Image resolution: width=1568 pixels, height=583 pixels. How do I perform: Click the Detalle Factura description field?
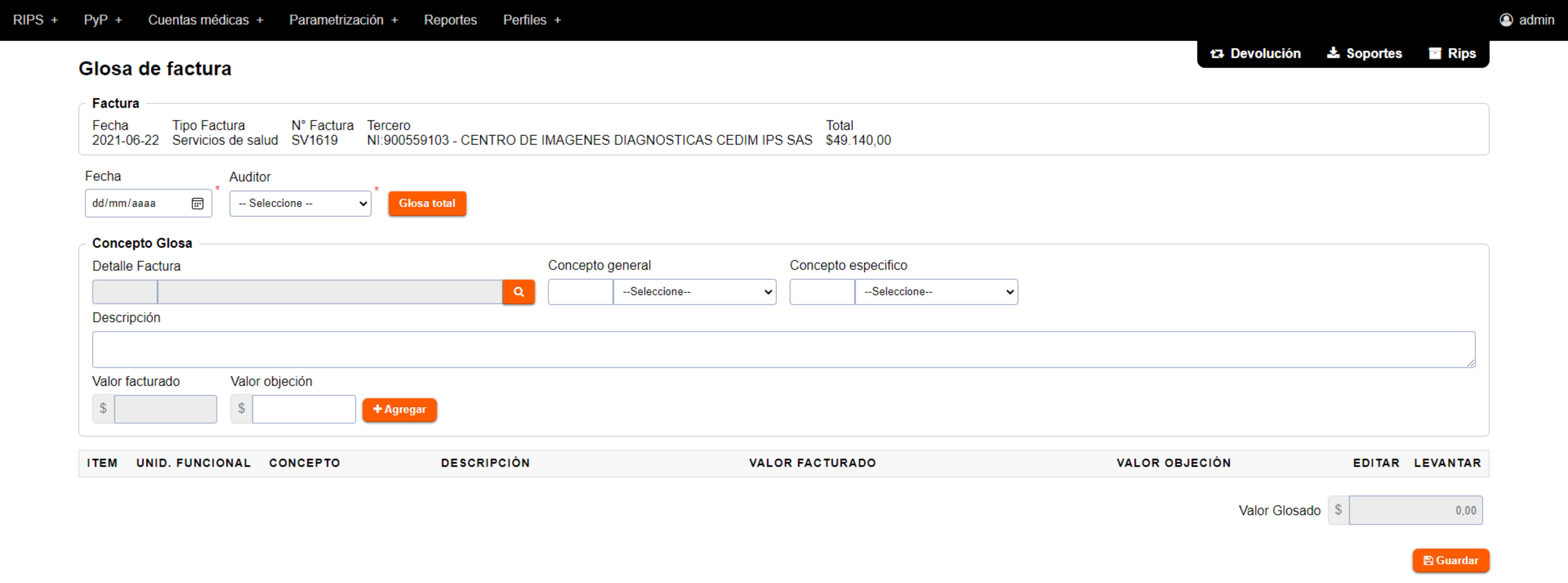(x=330, y=292)
